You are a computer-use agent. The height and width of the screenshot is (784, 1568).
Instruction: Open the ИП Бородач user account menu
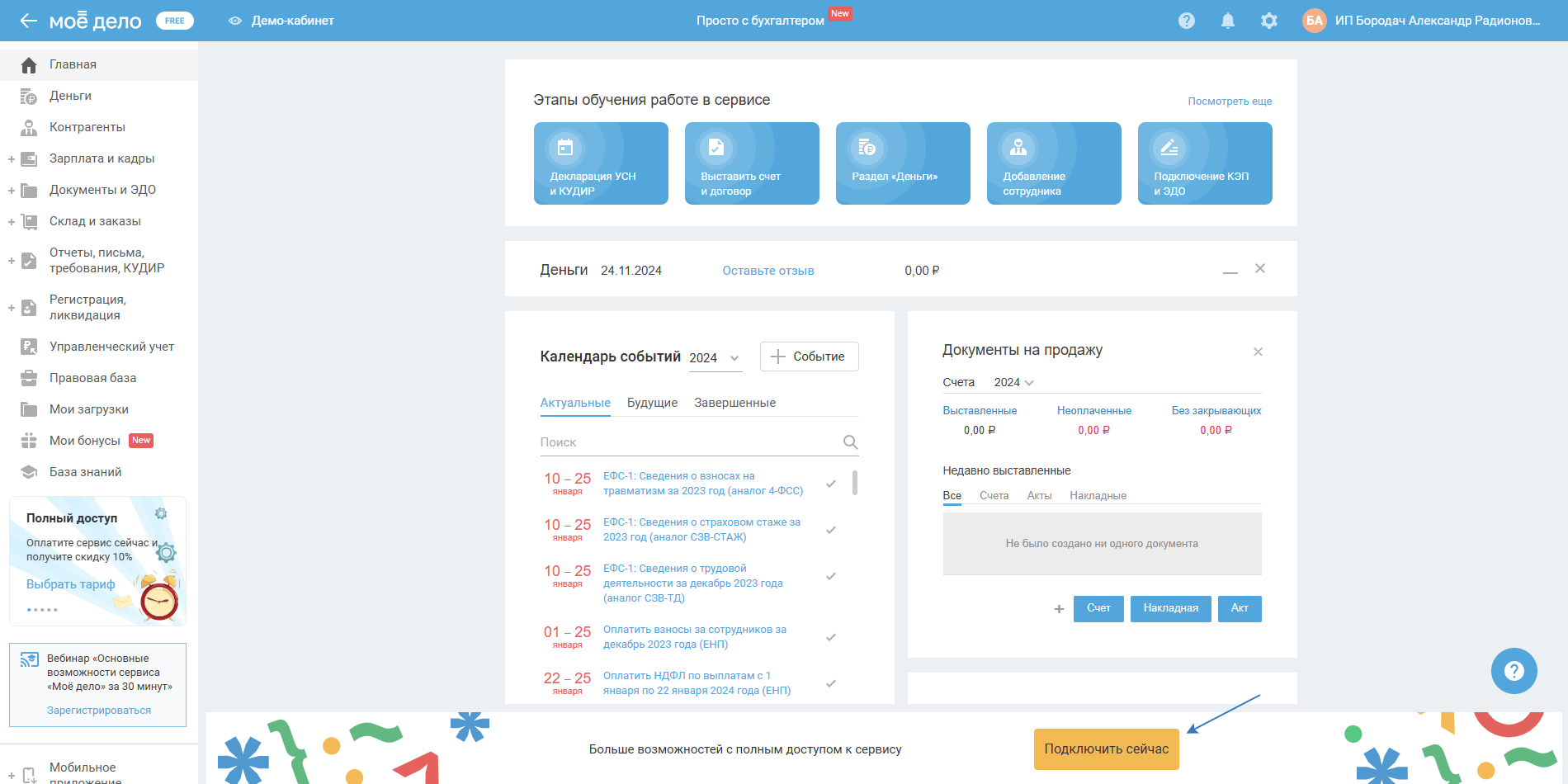[1438, 21]
